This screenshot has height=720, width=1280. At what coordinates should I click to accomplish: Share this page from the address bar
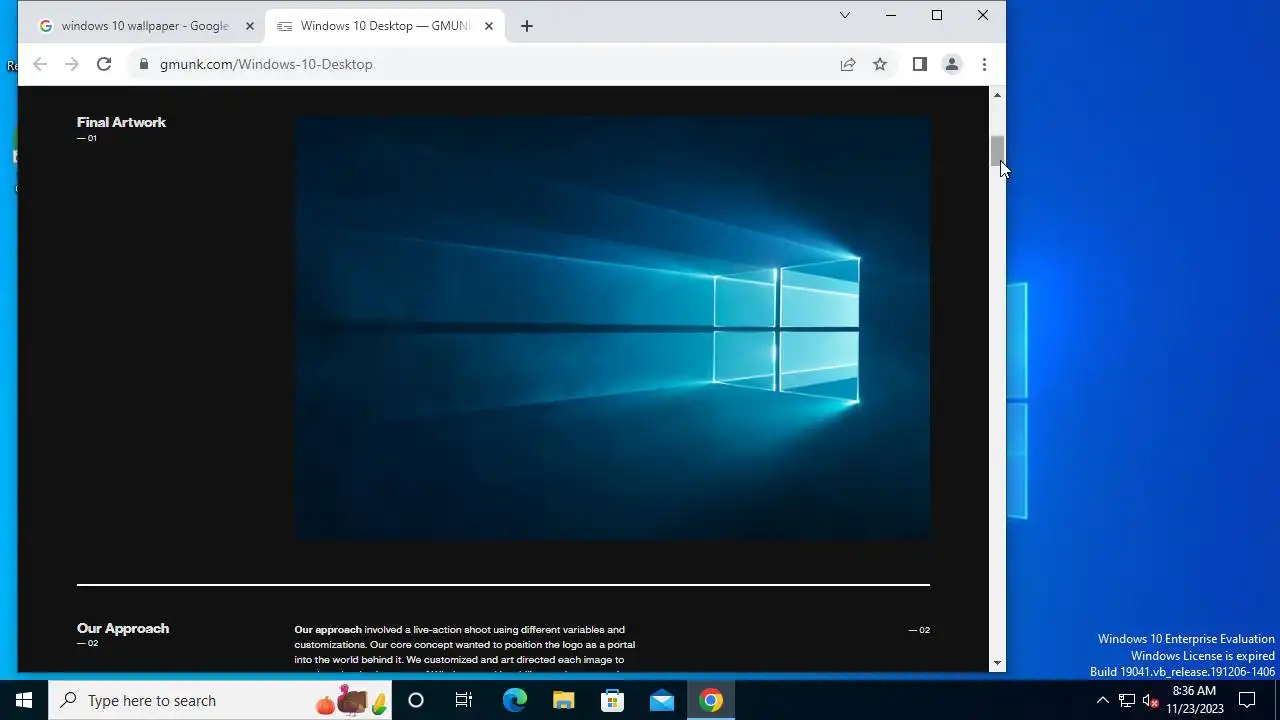pyautogui.click(x=848, y=64)
